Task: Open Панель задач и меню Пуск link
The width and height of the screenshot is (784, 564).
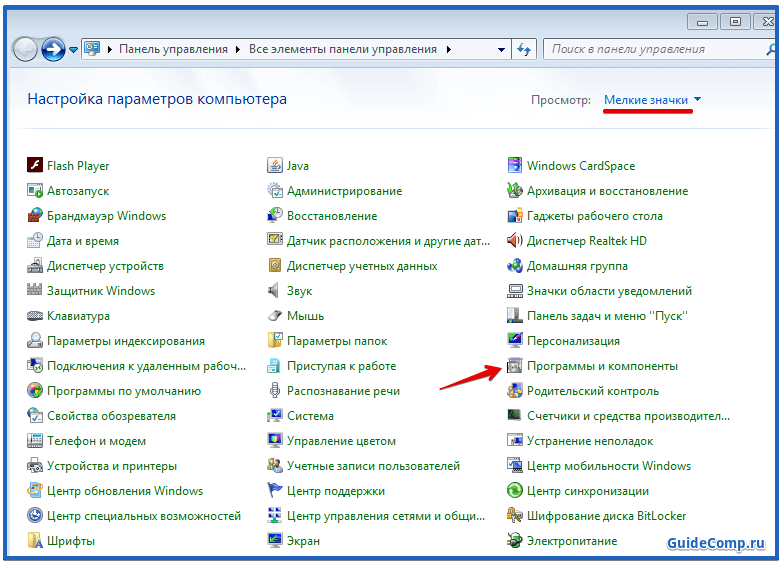Action: [607, 316]
